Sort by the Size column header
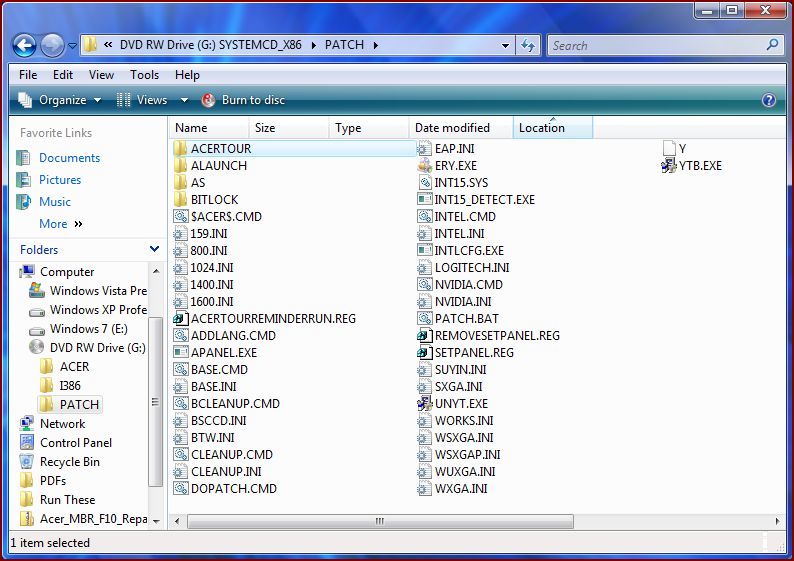This screenshot has height=561, width=794. [x=289, y=128]
